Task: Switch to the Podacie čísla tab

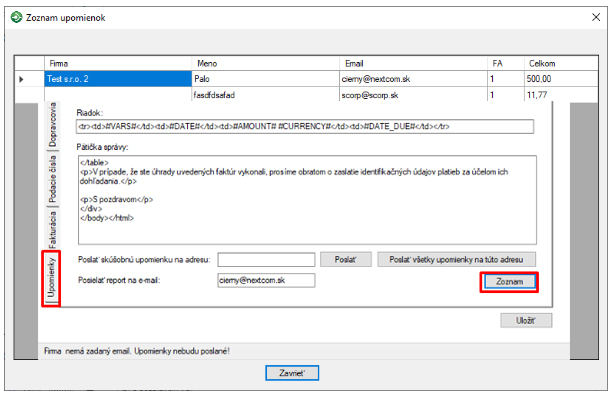Action: [x=52, y=178]
